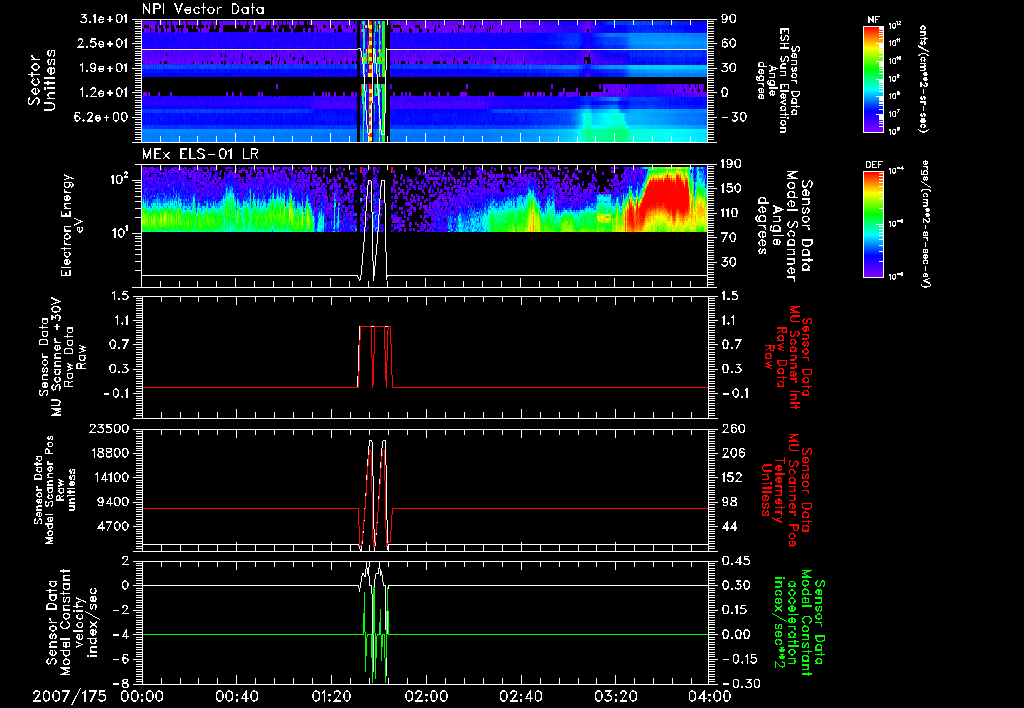
Task: Click the red 'MU Scanner Pos Telemetry' title
Action: point(786,490)
